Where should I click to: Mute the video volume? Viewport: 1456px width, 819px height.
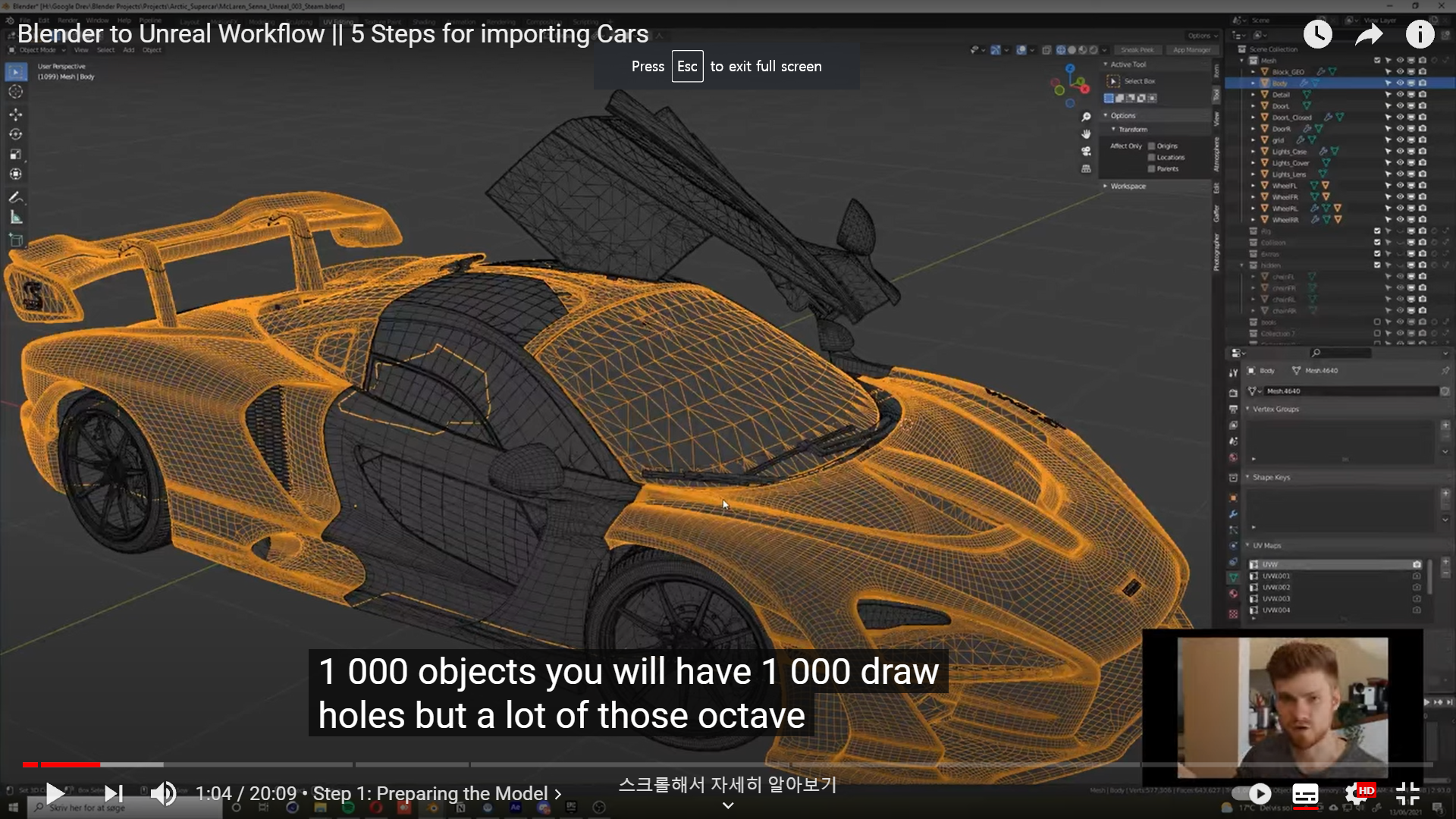[163, 794]
